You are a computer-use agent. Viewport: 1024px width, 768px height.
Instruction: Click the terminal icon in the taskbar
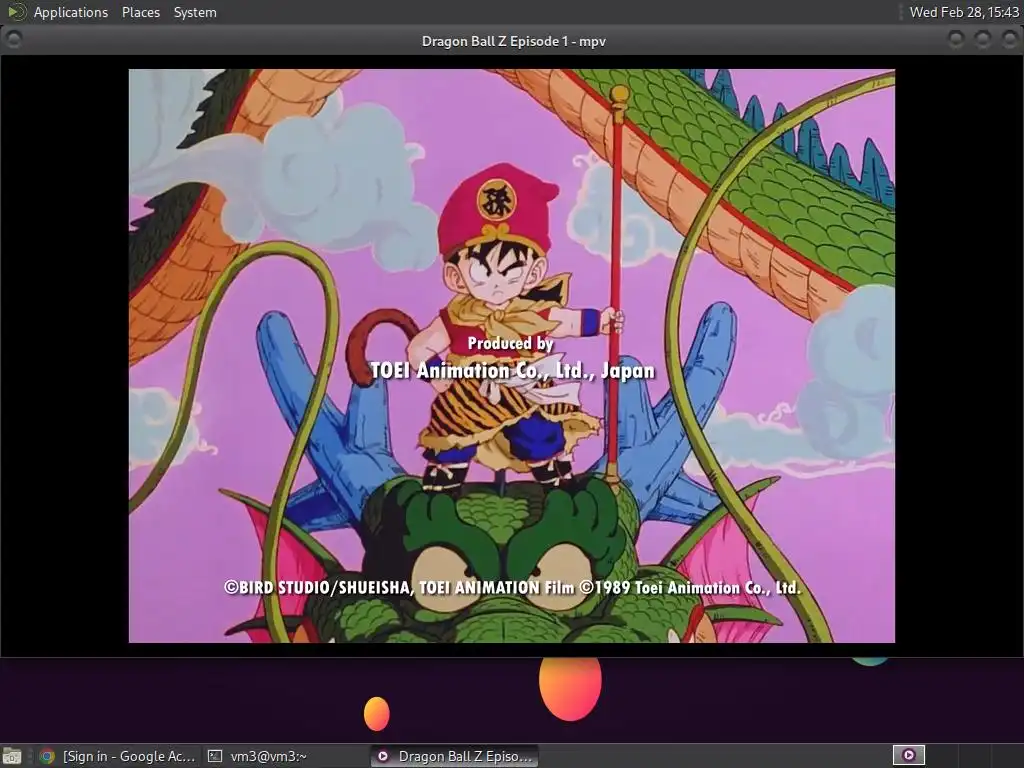coord(215,756)
